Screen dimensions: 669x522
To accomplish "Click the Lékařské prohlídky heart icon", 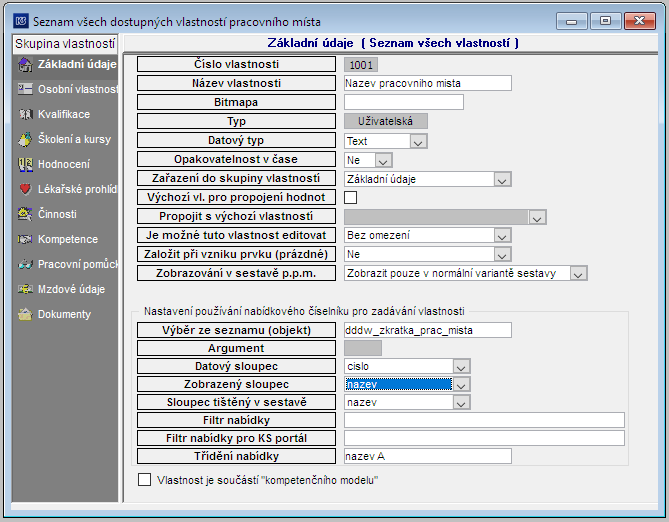I will (25, 189).
